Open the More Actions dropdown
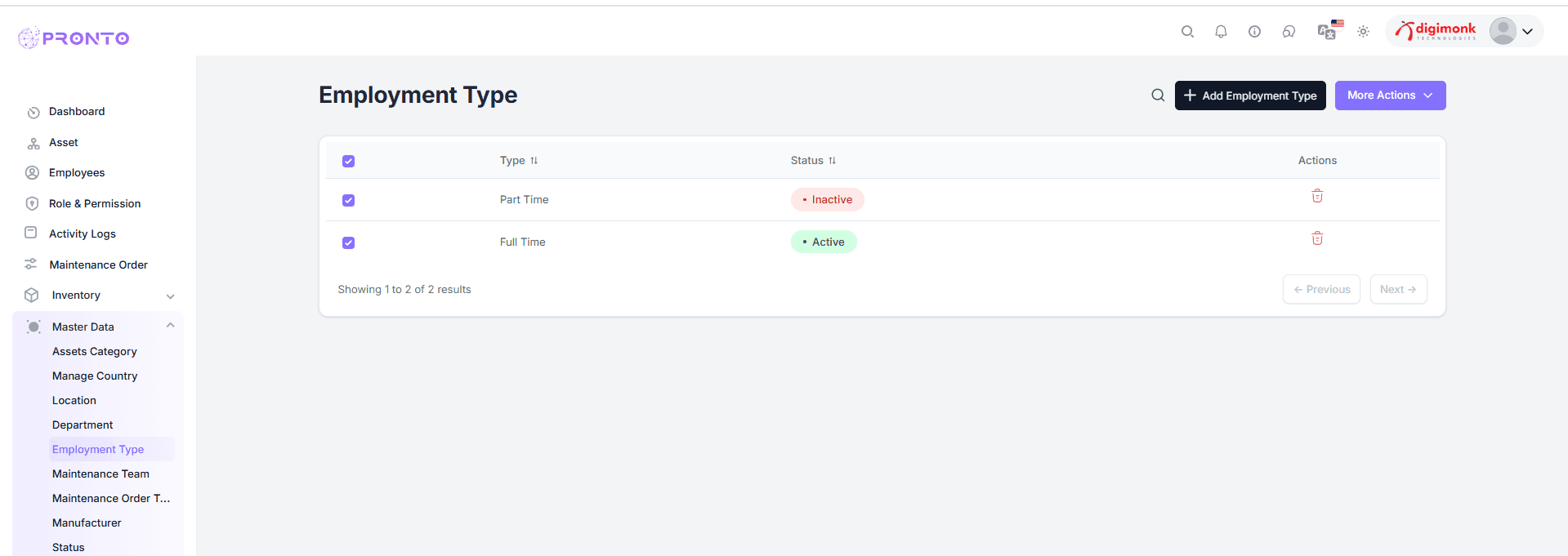 1390,96
